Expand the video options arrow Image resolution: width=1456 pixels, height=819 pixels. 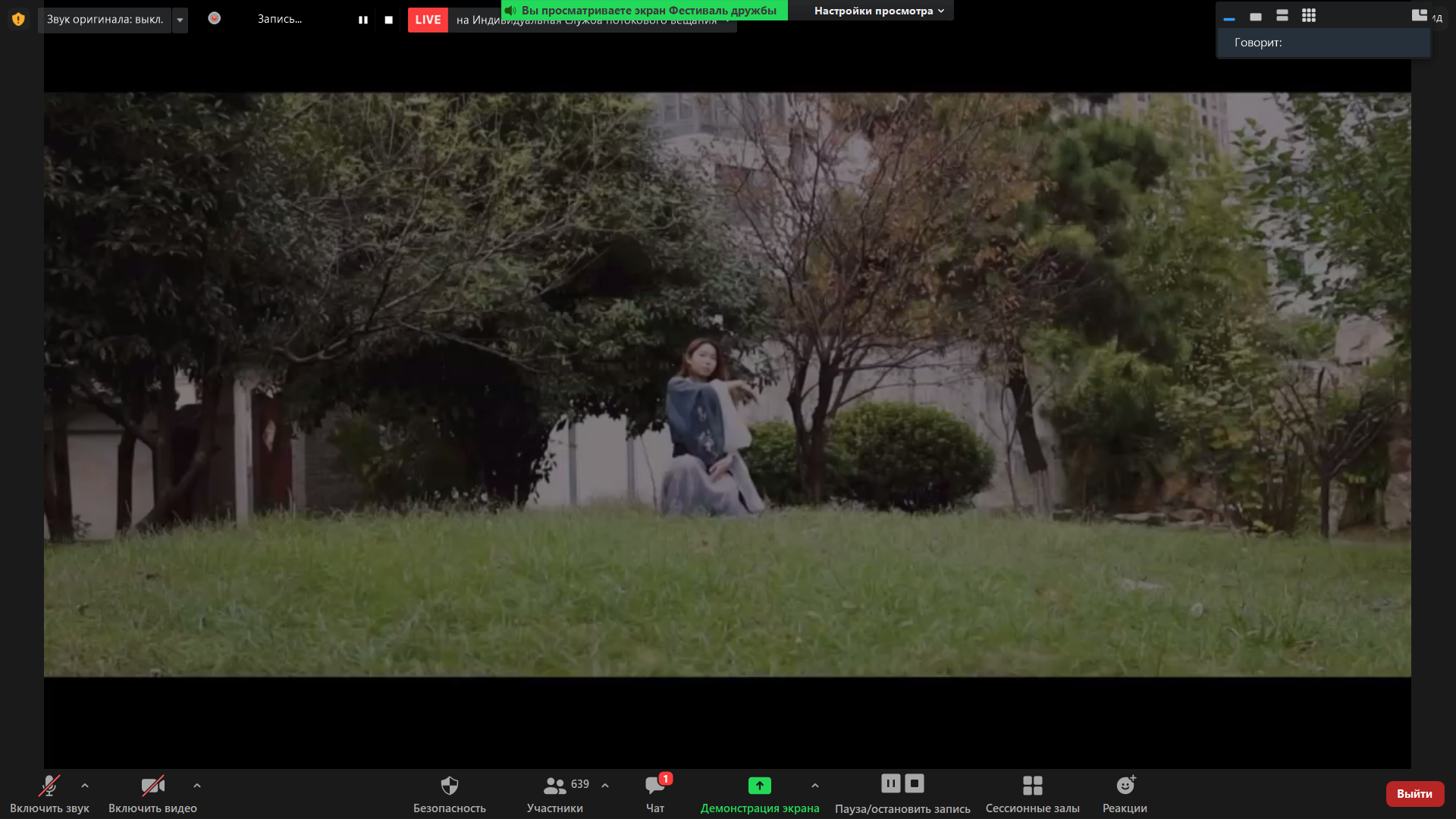(197, 786)
